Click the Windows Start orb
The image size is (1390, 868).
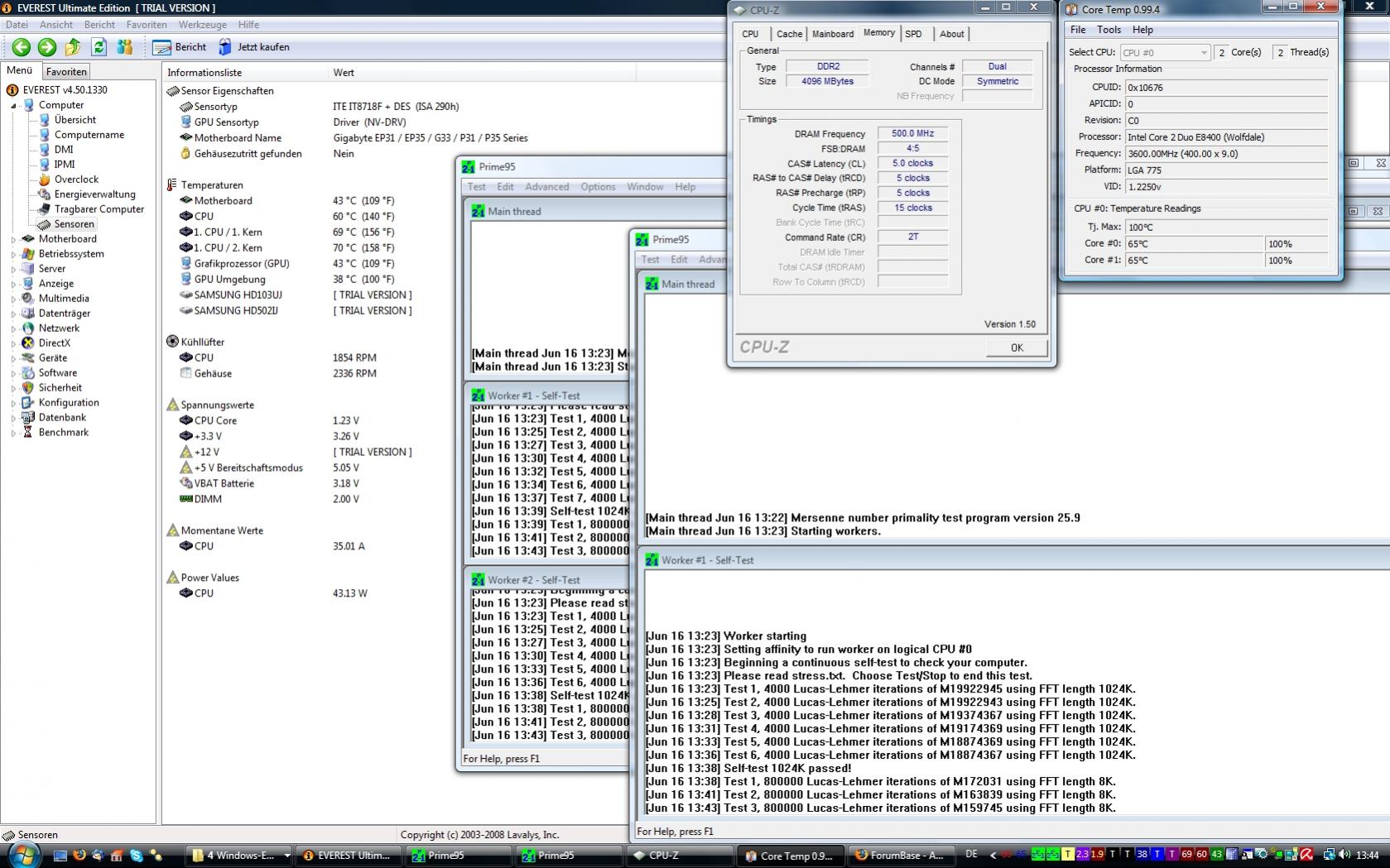coord(23,854)
